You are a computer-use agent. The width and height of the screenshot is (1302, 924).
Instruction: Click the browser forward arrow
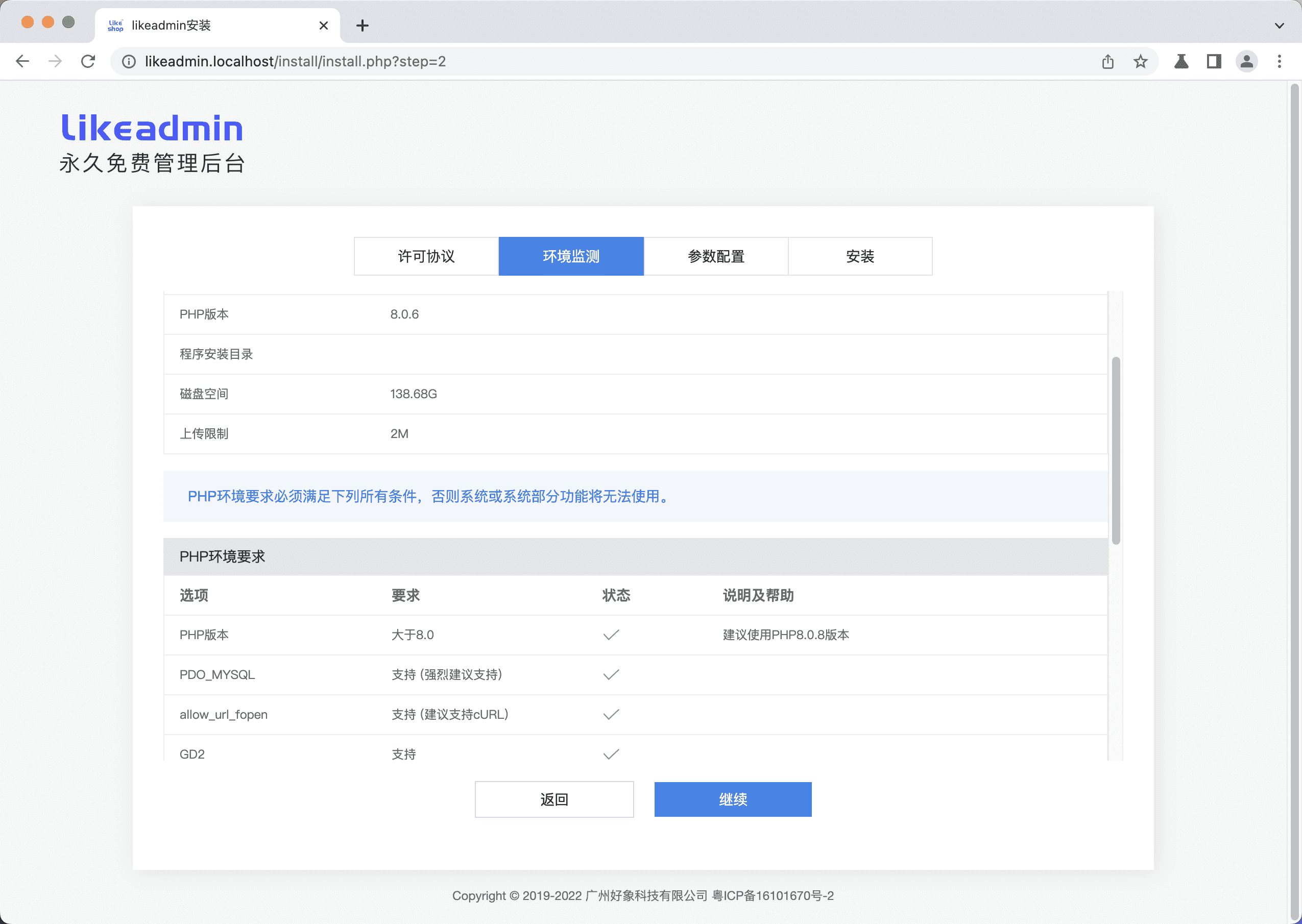point(55,61)
